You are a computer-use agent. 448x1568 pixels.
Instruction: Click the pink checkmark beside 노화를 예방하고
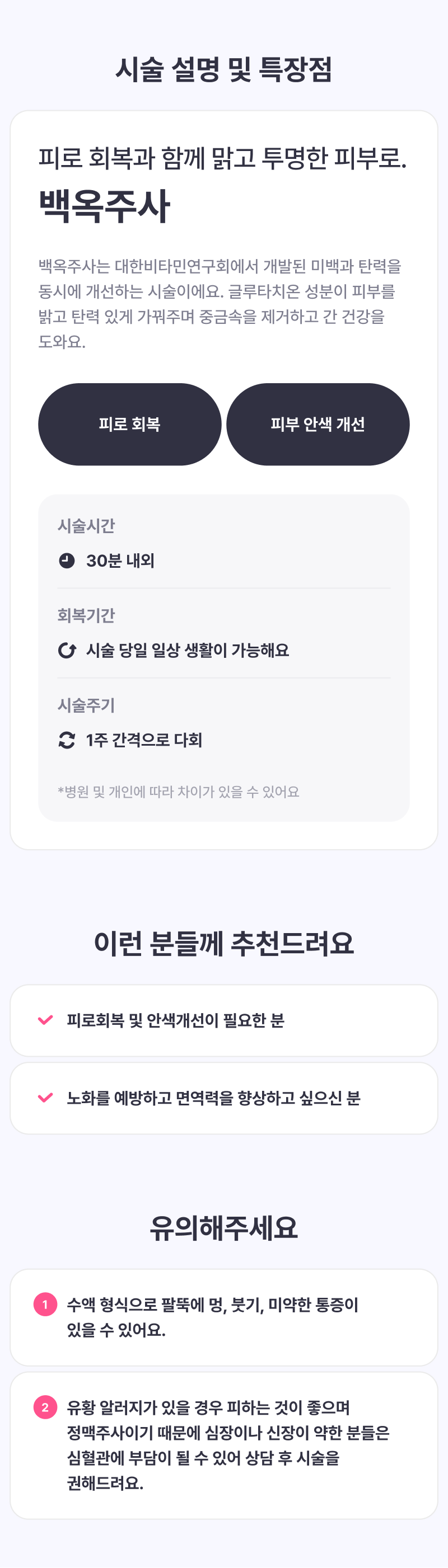coord(46,1098)
